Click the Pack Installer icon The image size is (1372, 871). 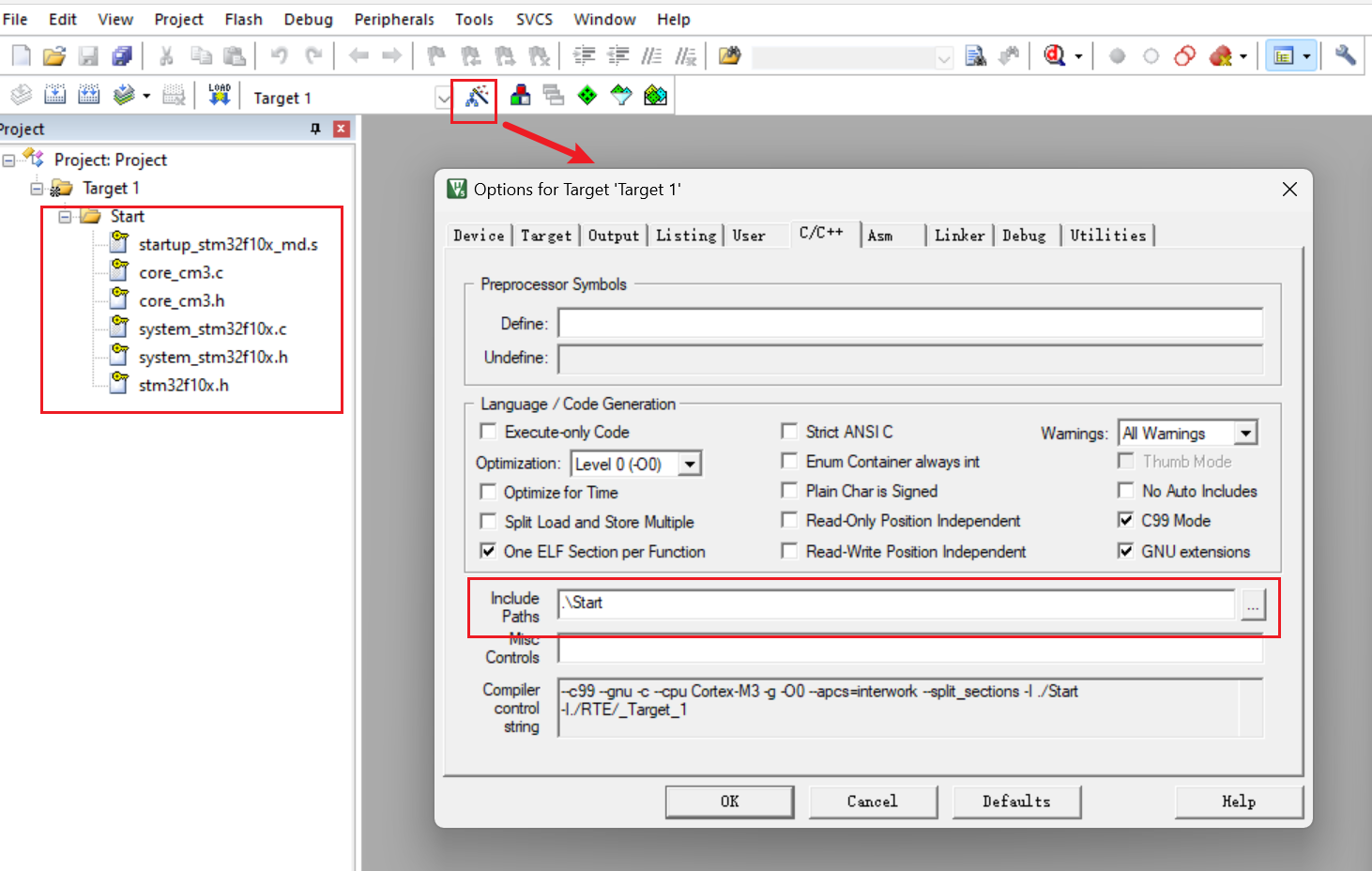tap(655, 95)
